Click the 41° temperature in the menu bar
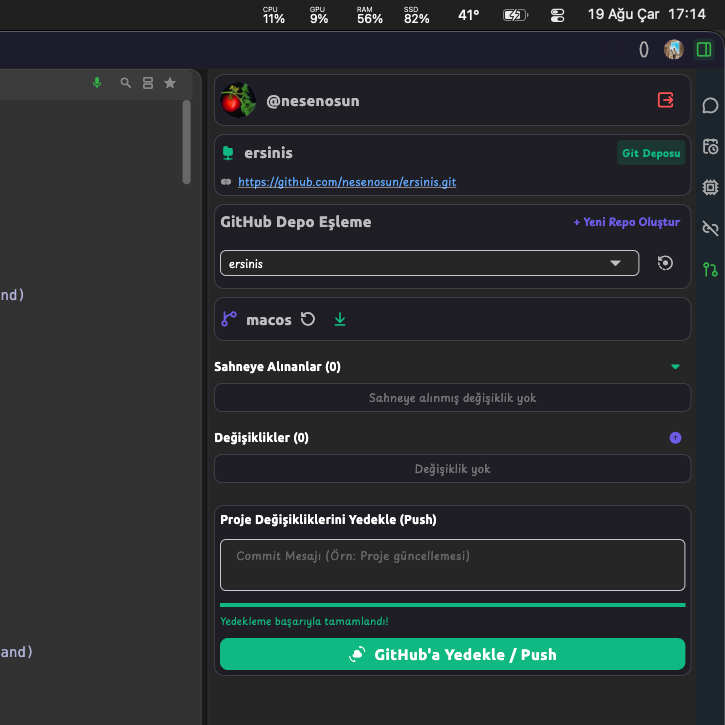This screenshot has width=725, height=725. tap(468, 15)
